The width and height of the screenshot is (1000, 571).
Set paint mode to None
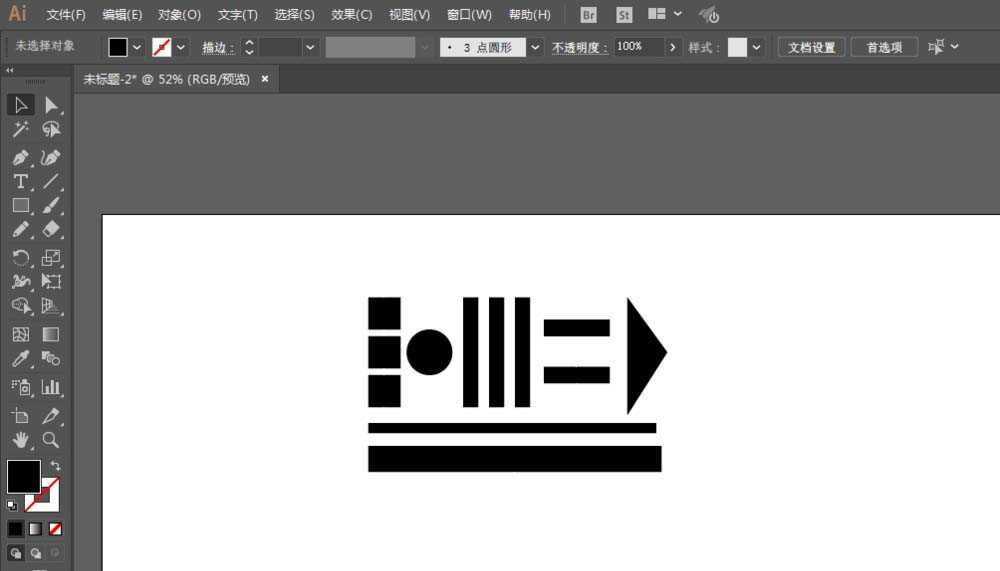click(x=55, y=529)
